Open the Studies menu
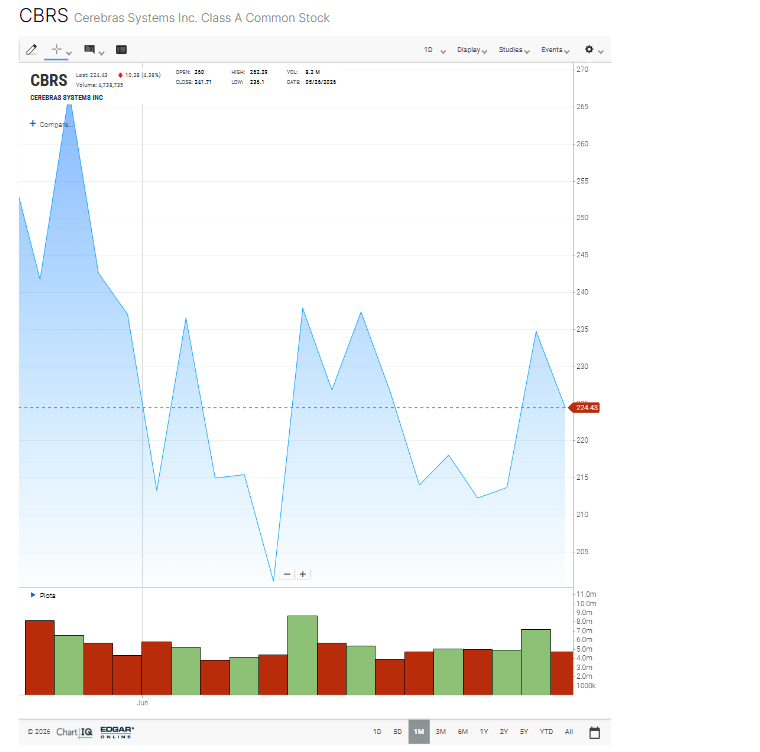The width and height of the screenshot is (760, 752). (x=514, y=50)
